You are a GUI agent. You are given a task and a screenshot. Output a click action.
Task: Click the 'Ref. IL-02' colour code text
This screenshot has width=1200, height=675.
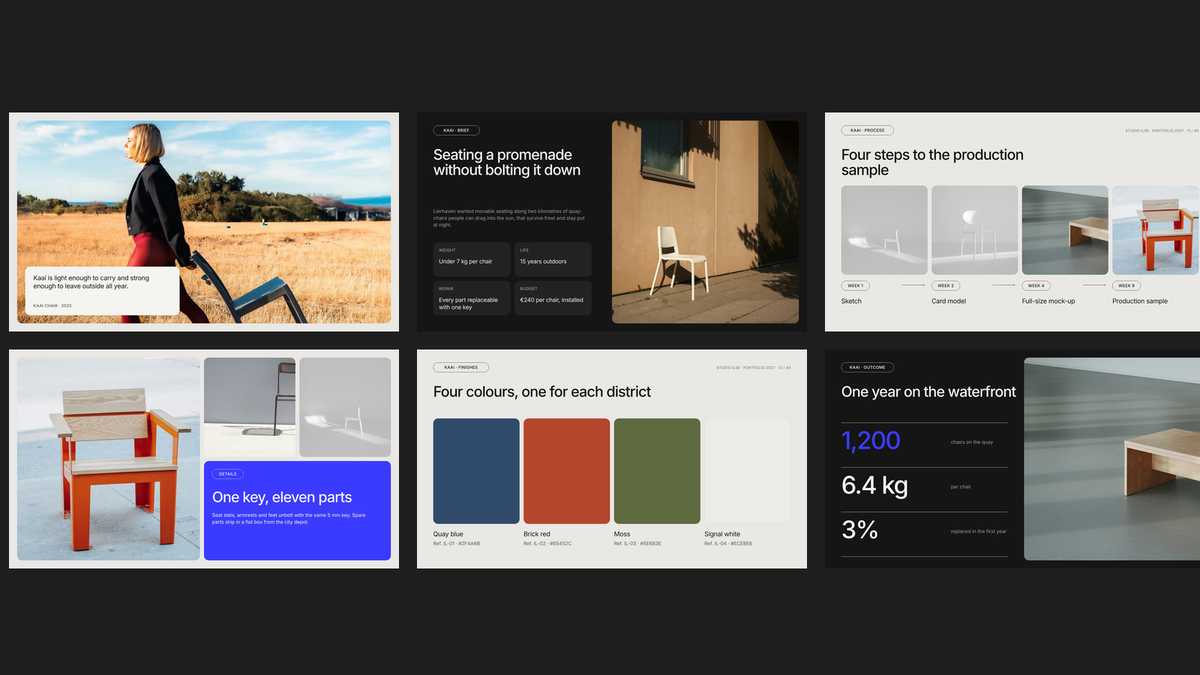coord(548,544)
